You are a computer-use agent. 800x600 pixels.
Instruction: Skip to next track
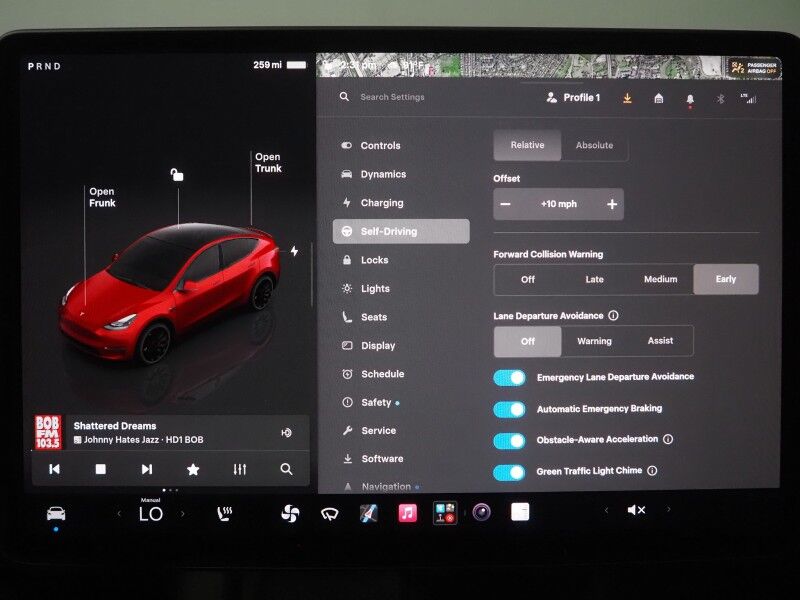point(146,469)
